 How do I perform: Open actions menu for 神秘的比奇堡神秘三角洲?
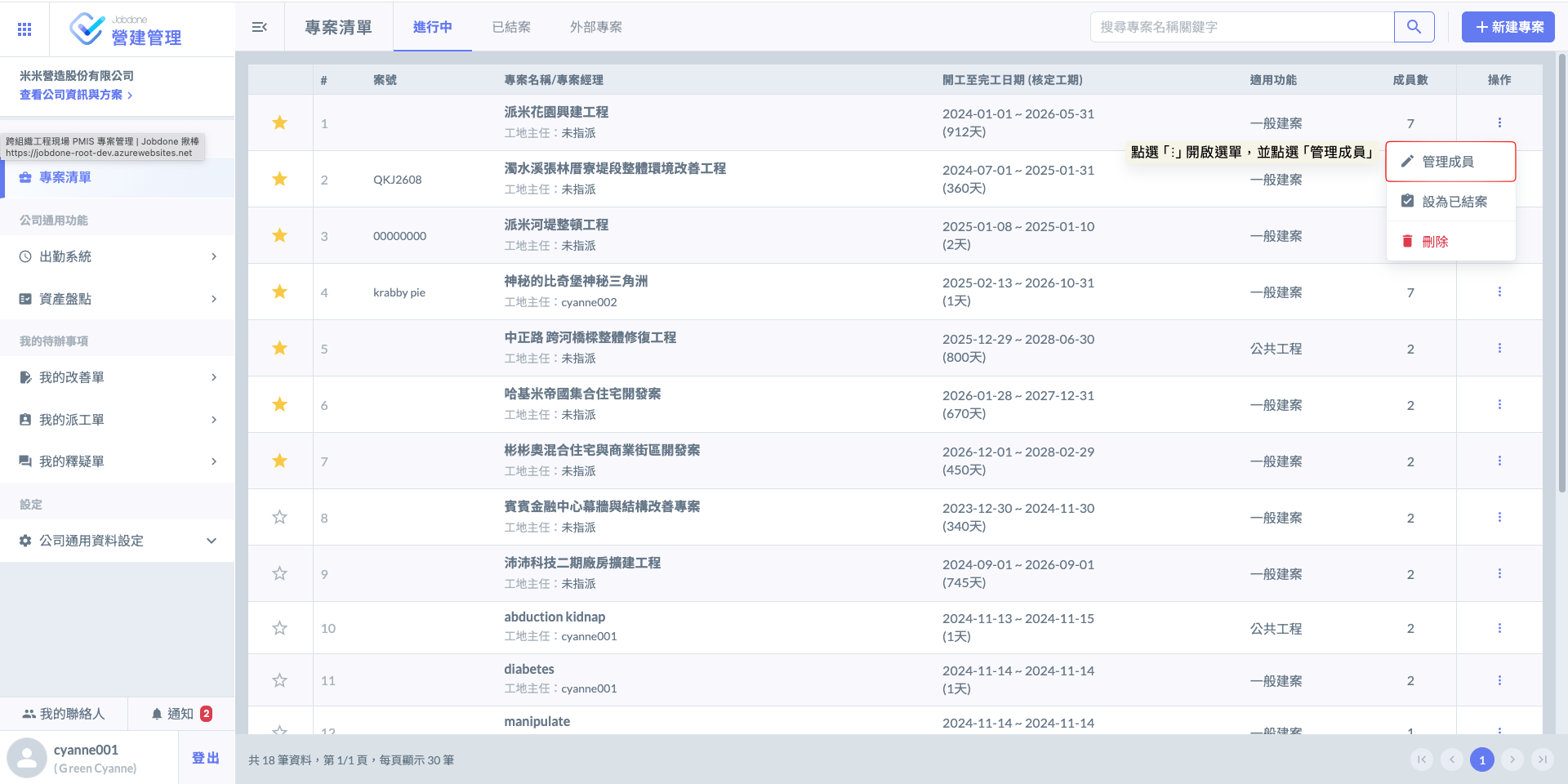pyautogui.click(x=1499, y=292)
